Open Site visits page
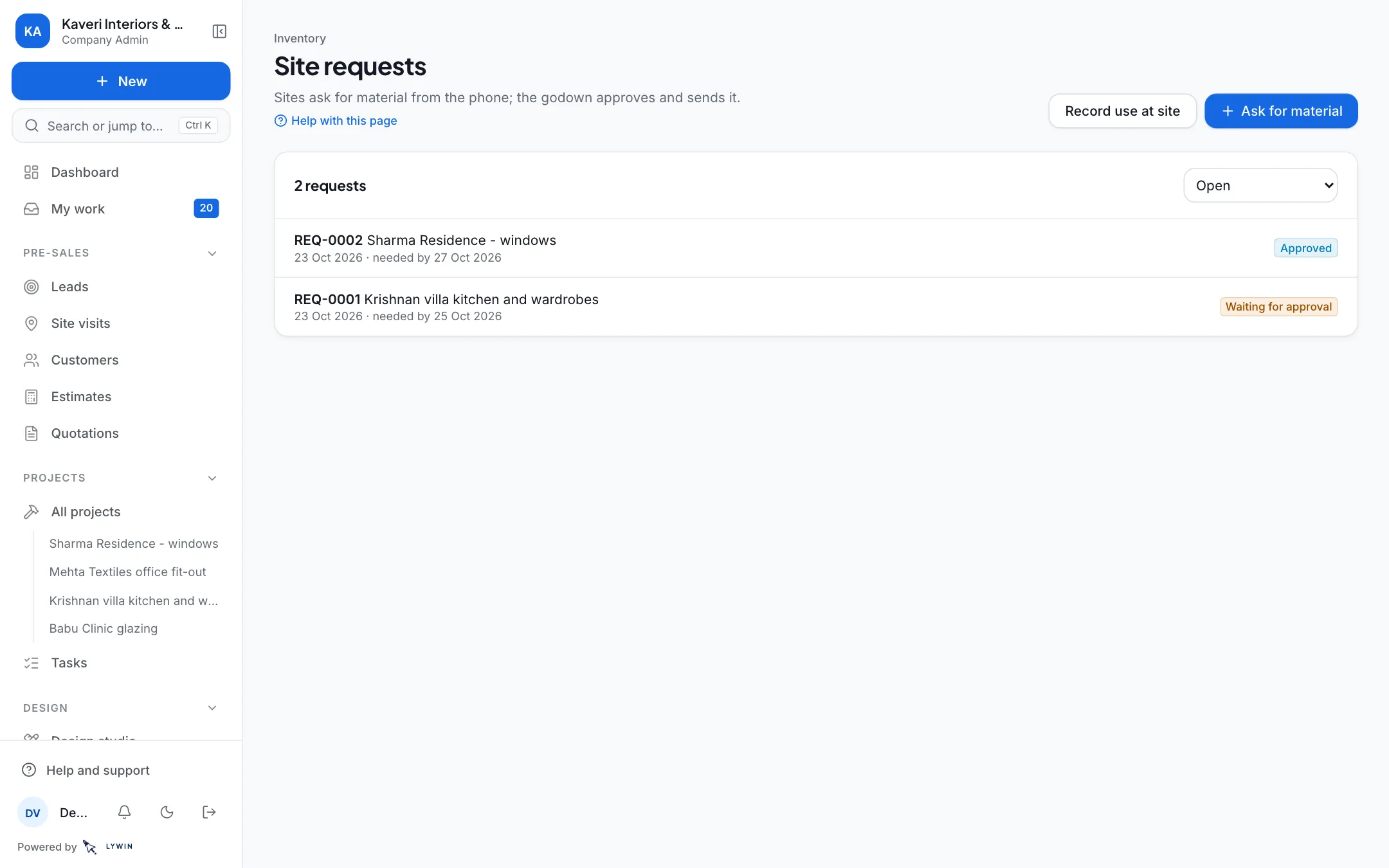1389x868 pixels. (x=121, y=323)
